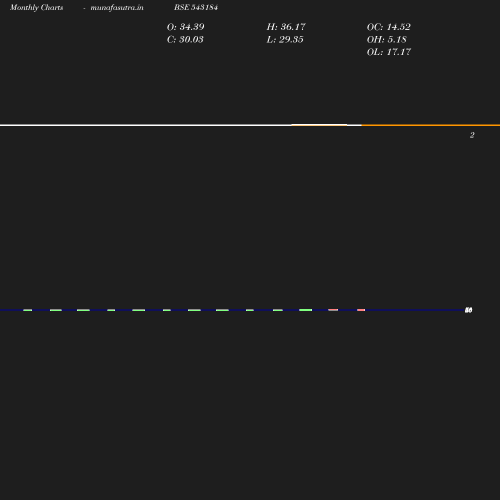Click the high value "H: 36.17"
The width and height of the screenshot is (500, 500).
[286, 27]
